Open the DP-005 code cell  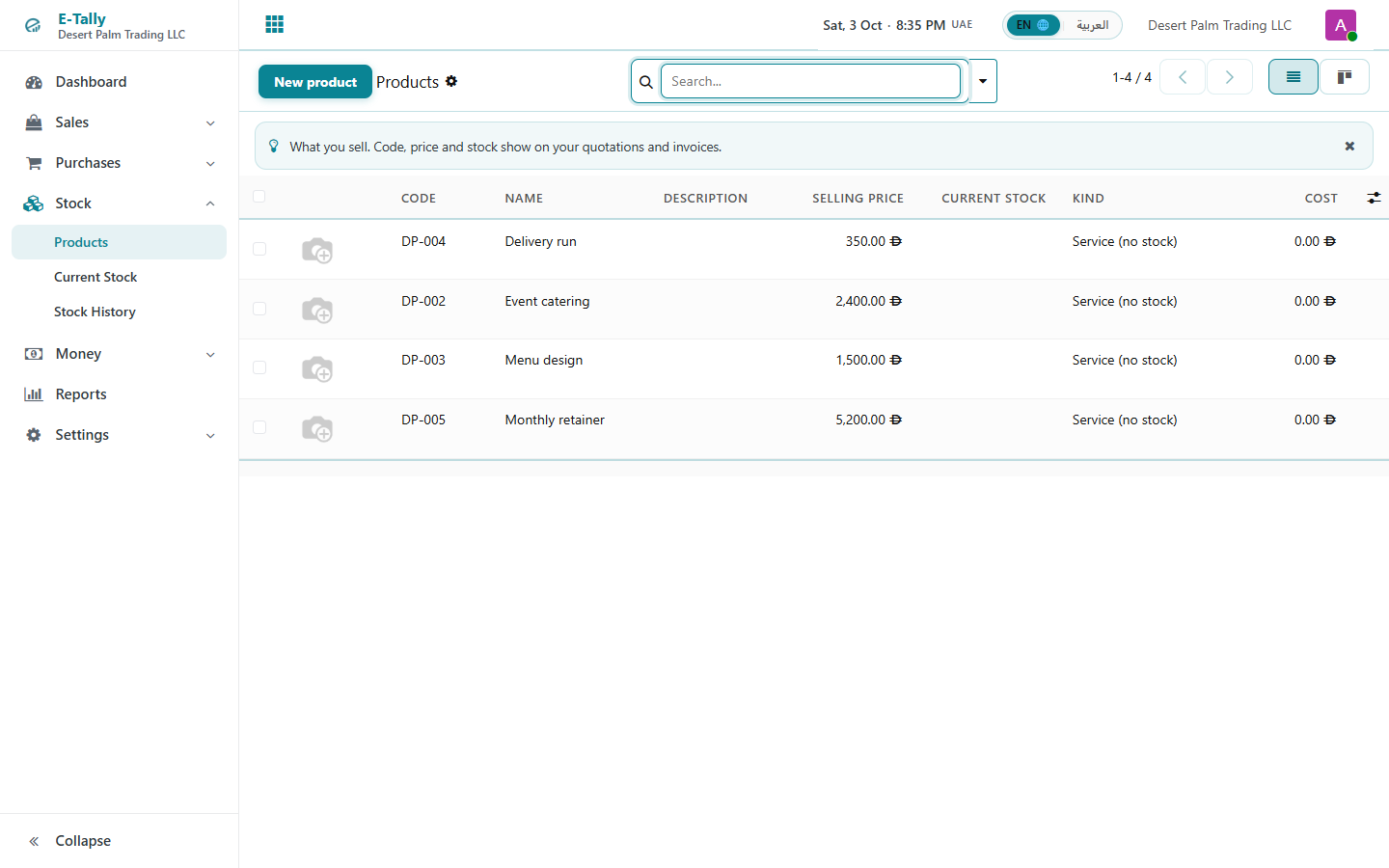423,420
